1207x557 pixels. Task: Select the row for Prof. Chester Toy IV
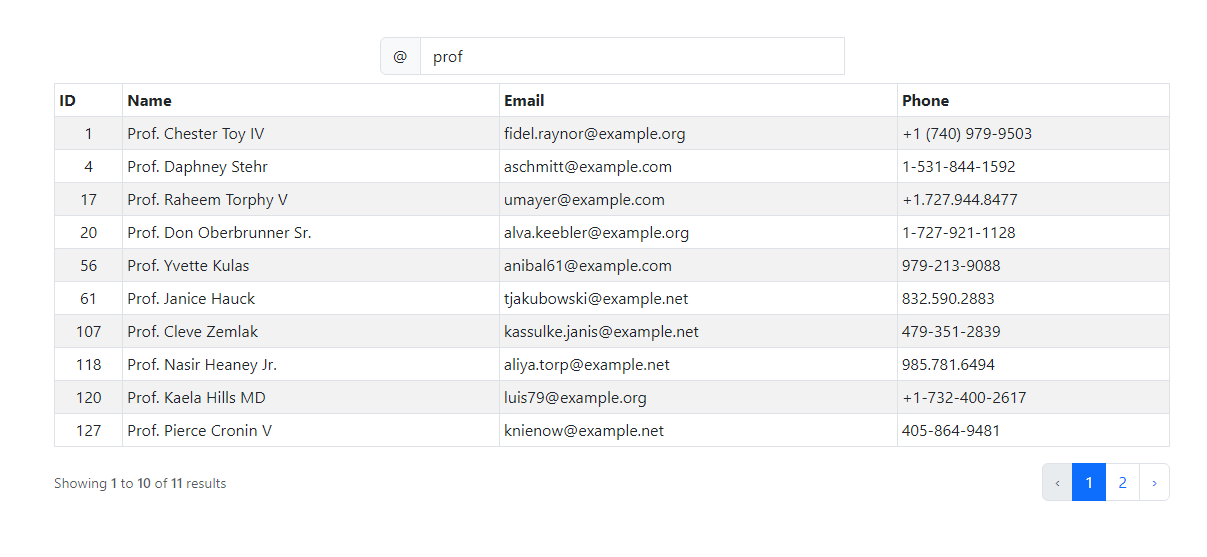tap(612, 133)
